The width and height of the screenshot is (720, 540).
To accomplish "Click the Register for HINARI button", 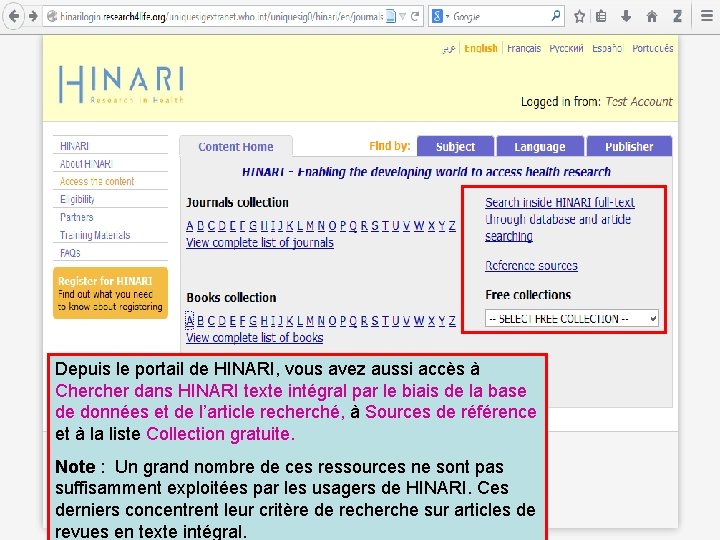I will [110, 293].
